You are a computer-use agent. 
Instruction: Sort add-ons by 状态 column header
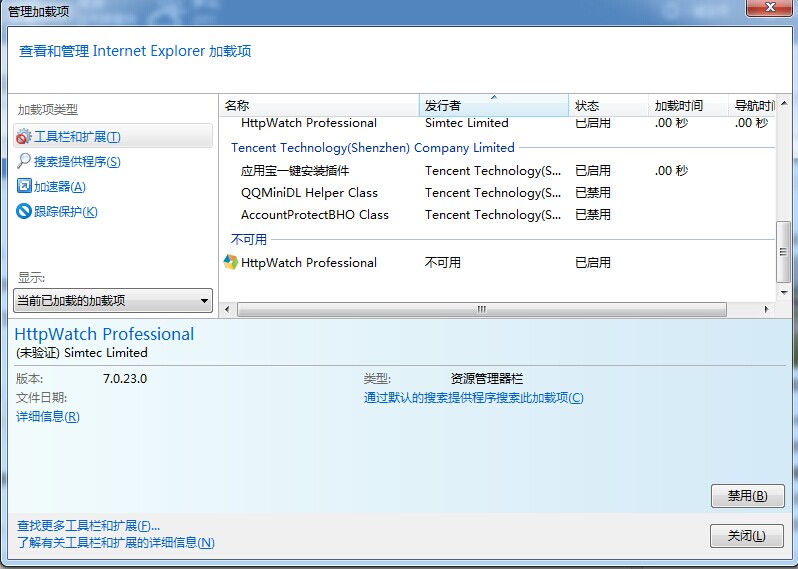607,106
